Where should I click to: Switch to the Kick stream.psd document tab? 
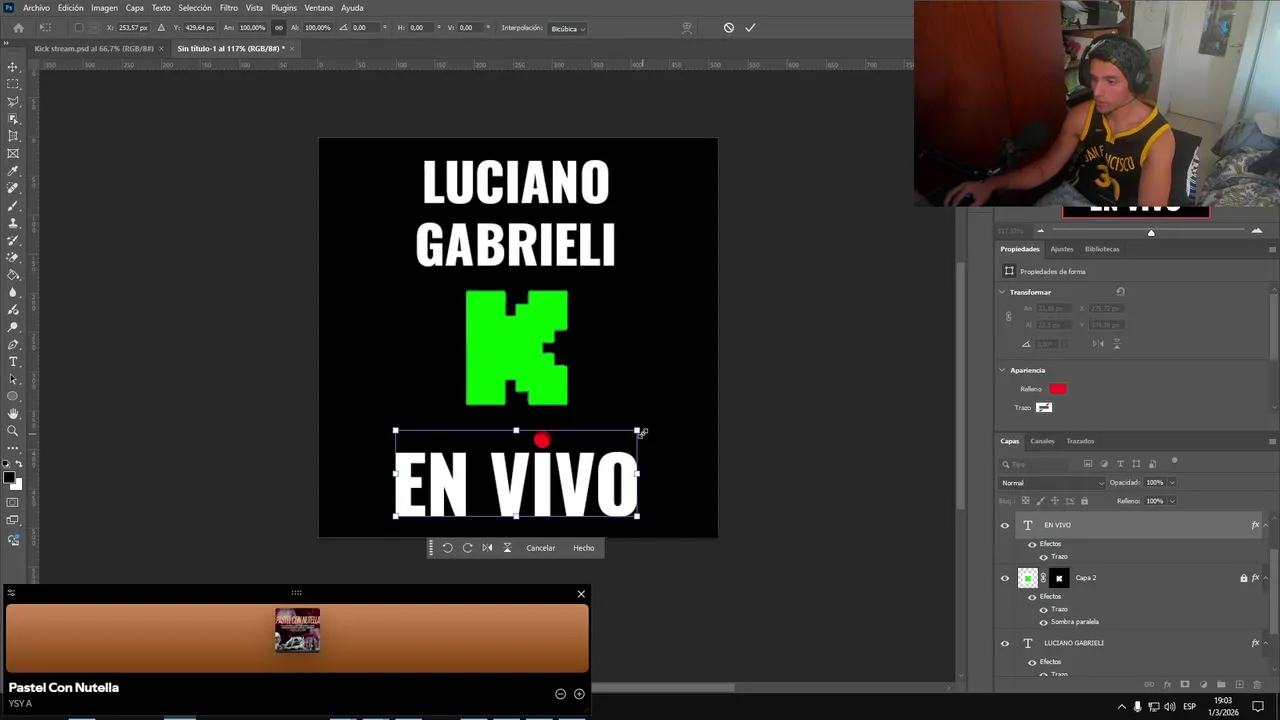pyautogui.click(x=94, y=48)
